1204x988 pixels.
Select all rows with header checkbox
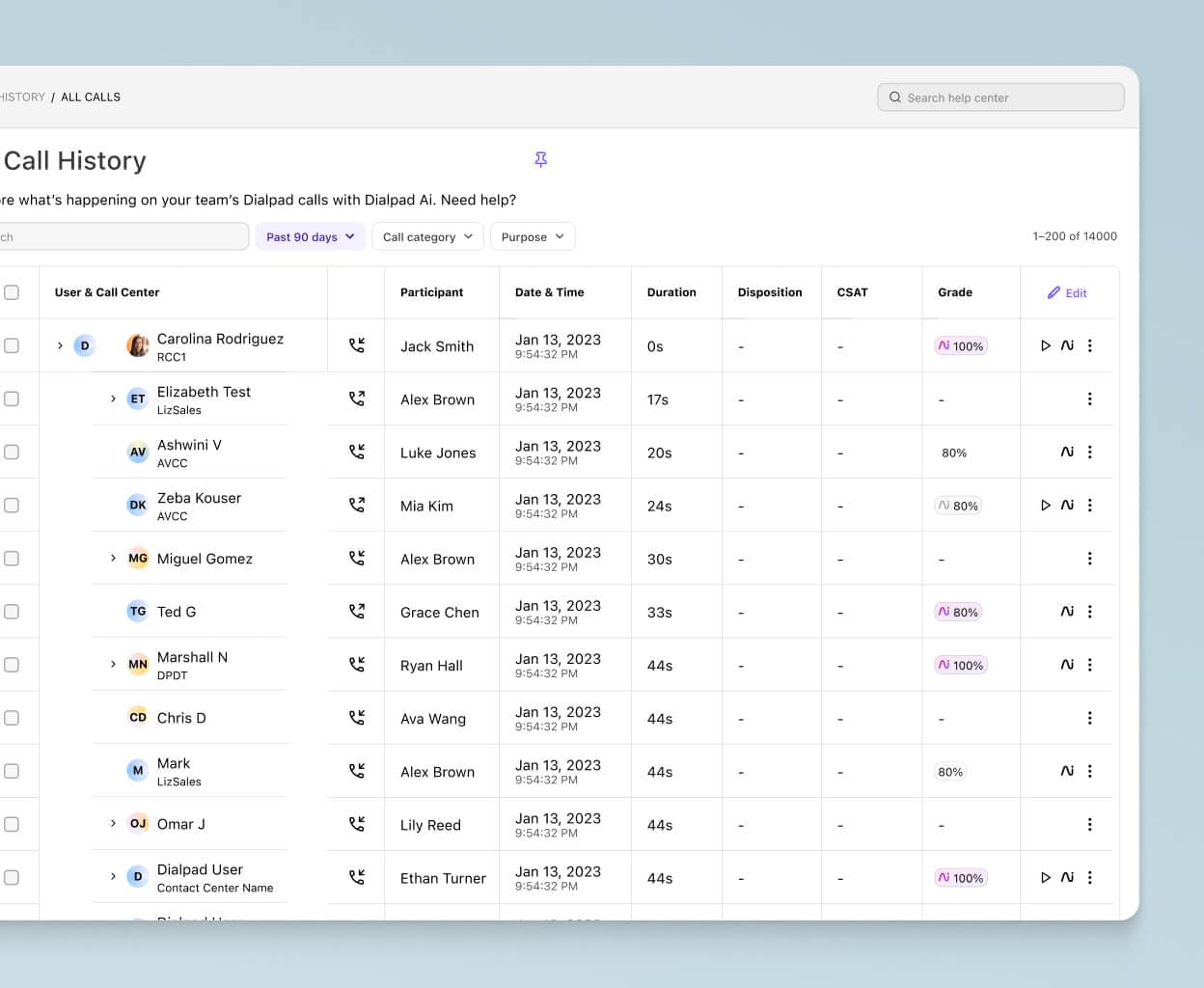[x=12, y=292]
